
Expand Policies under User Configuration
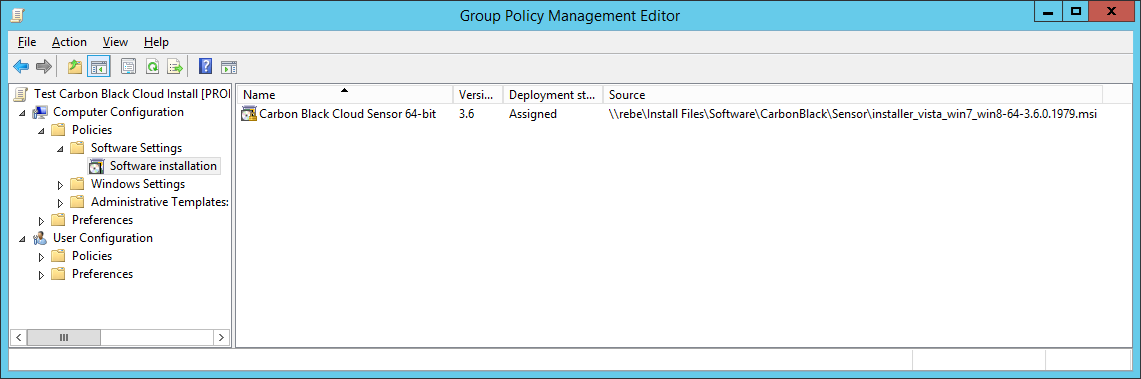(41, 257)
